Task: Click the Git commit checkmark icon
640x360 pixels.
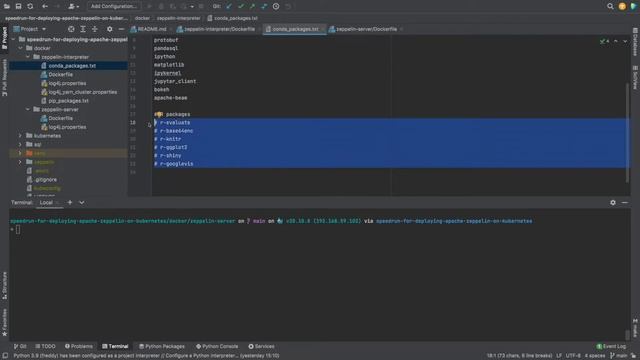Action: pos(241,6)
